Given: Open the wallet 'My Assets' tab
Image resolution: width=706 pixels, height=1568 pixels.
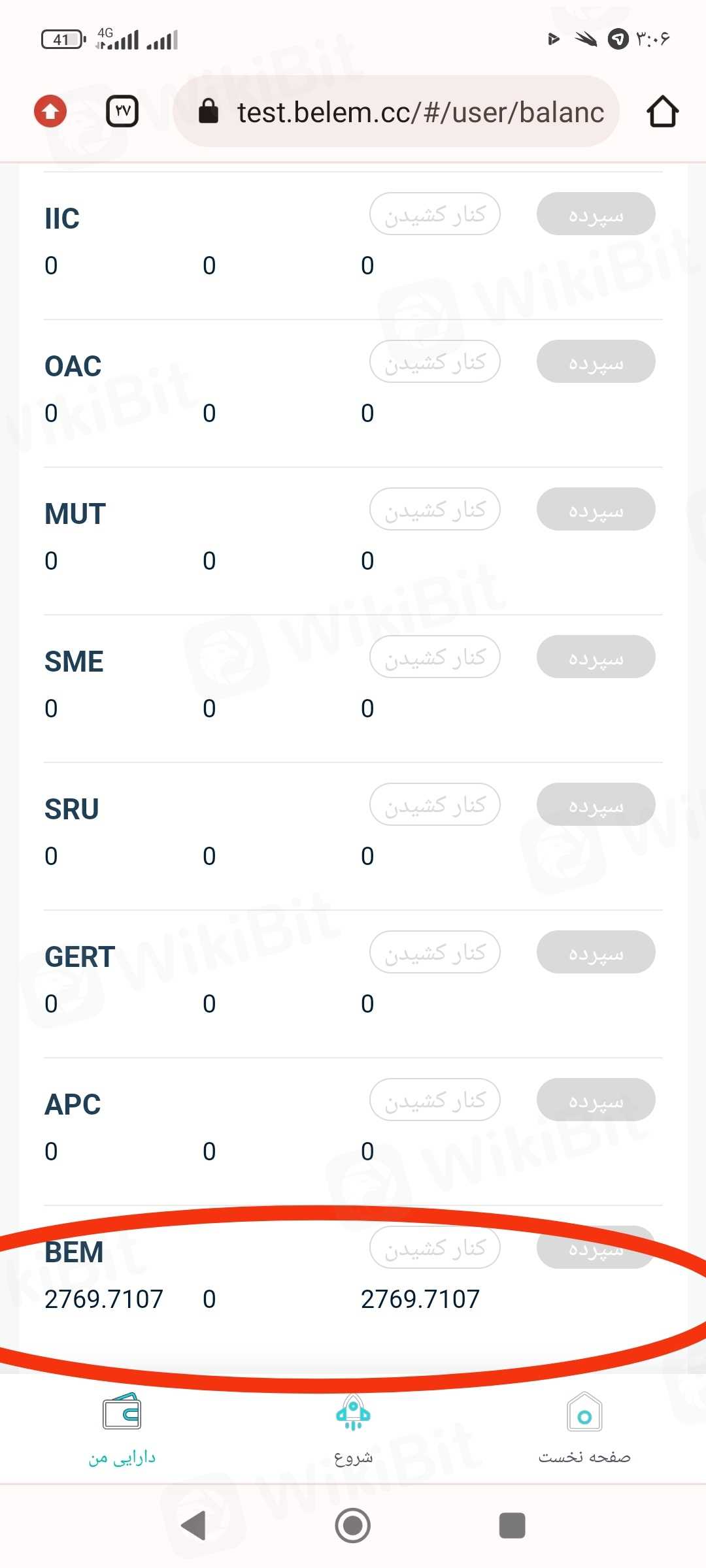Looking at the screenshot, I should click(x=122, y=1428).
